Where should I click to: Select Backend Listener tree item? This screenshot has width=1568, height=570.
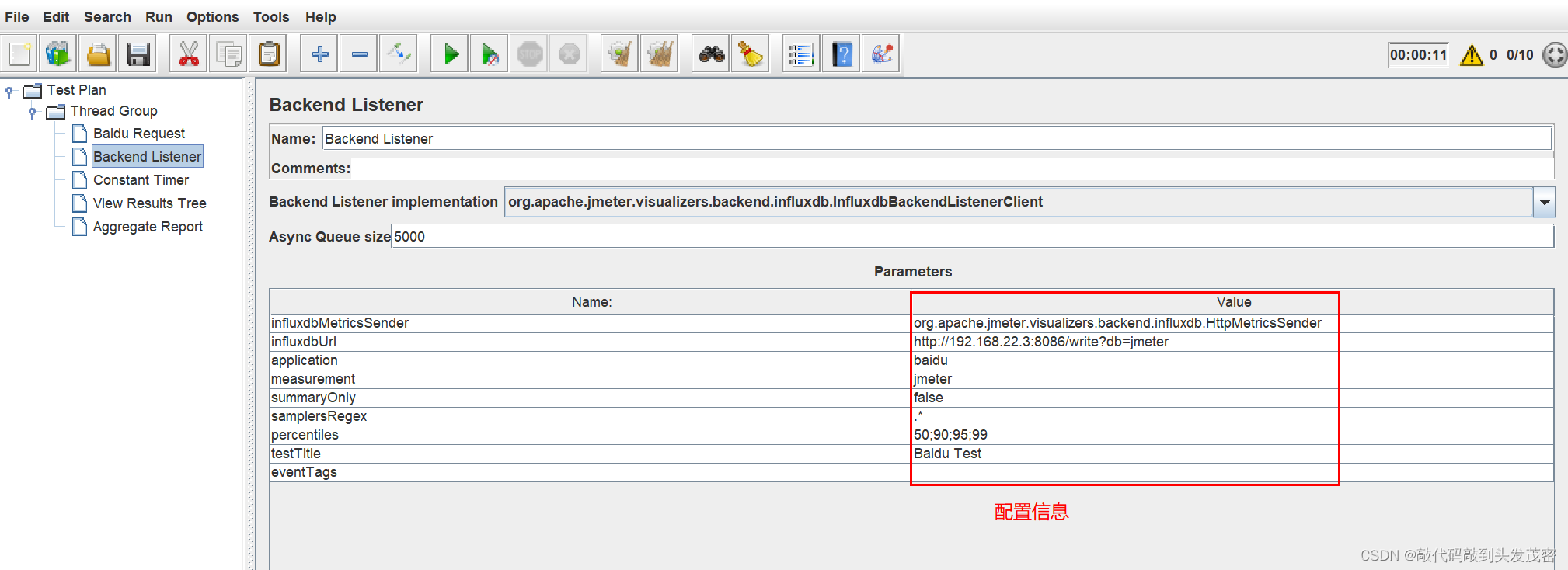tap(148, 157)
